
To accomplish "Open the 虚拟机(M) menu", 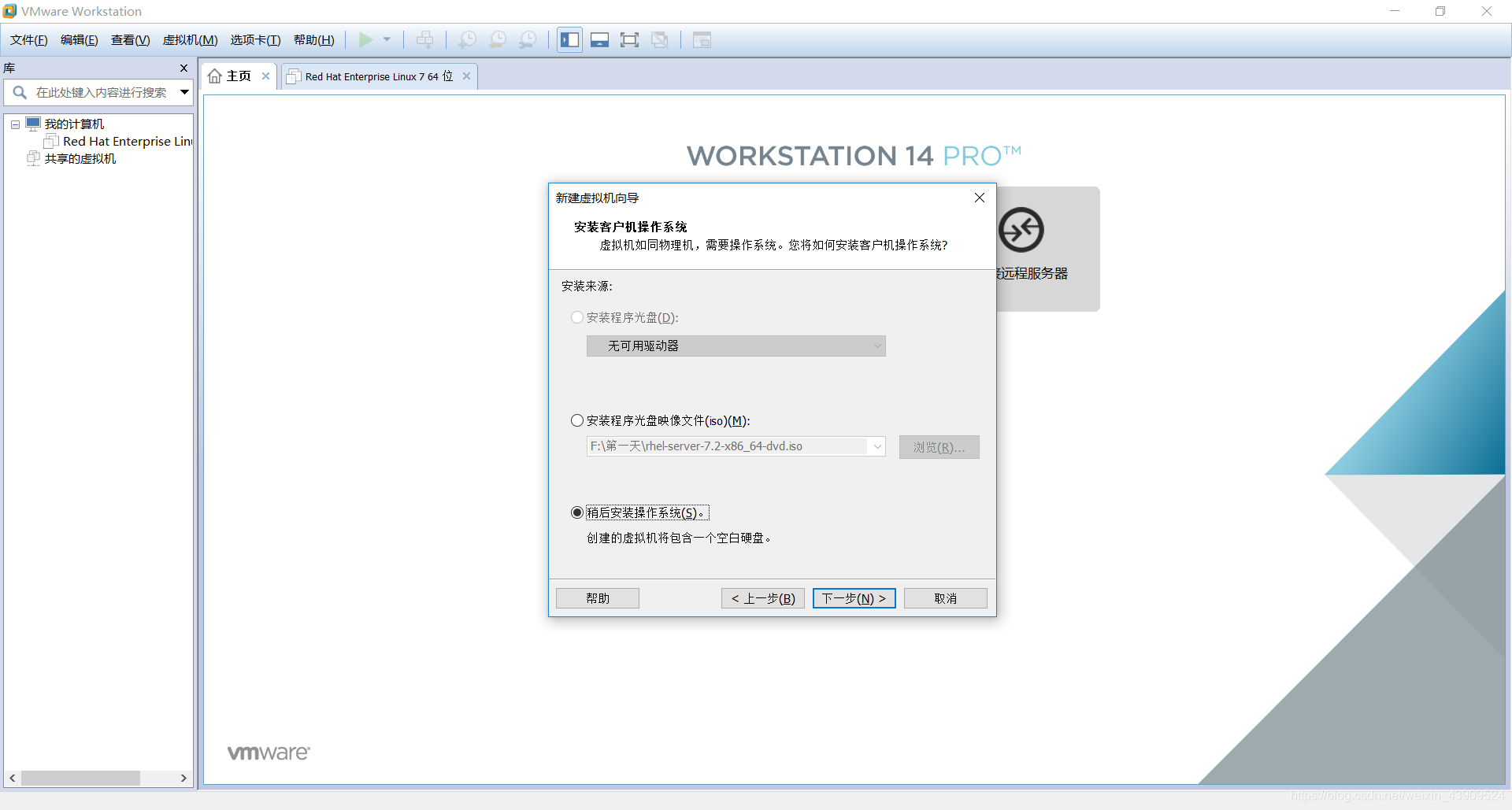I will pos(191,40).
